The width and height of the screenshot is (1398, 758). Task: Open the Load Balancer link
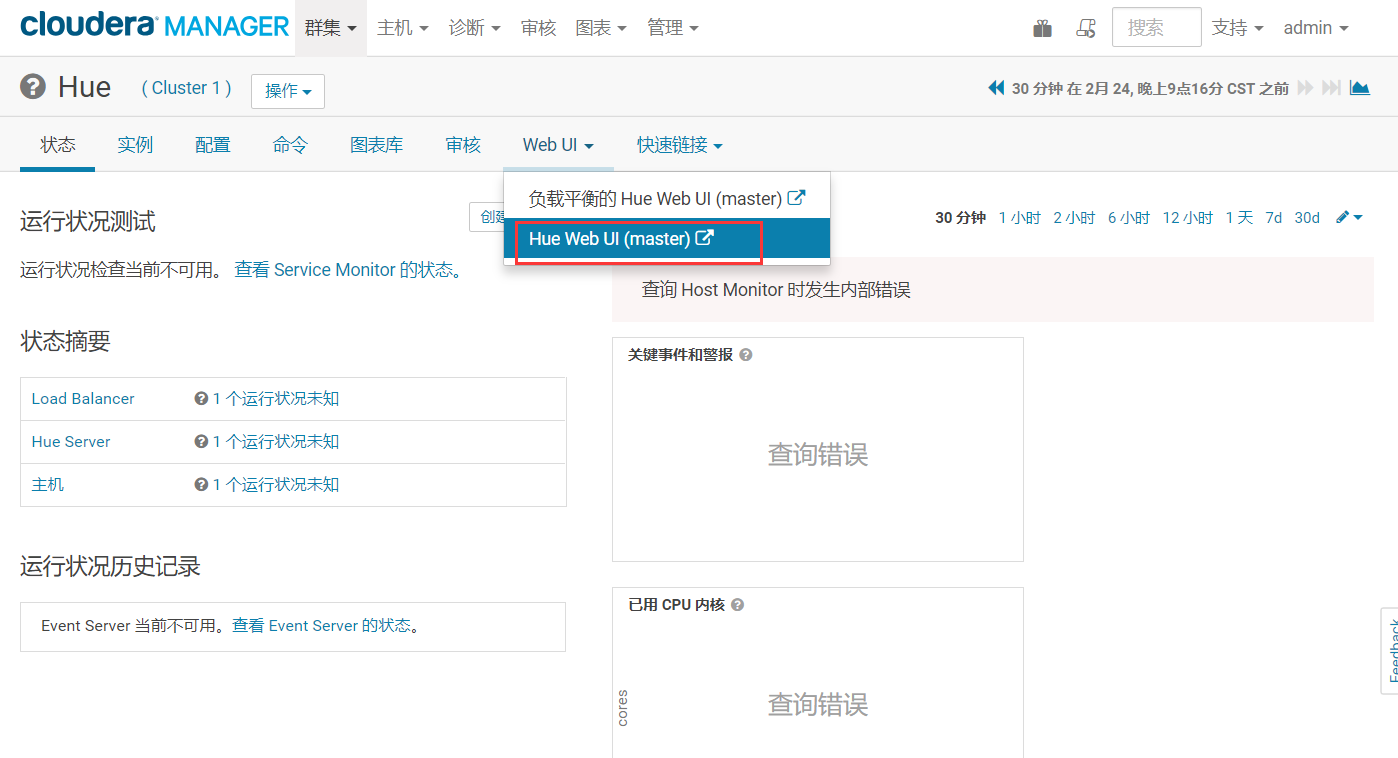(x=83, y=398)
